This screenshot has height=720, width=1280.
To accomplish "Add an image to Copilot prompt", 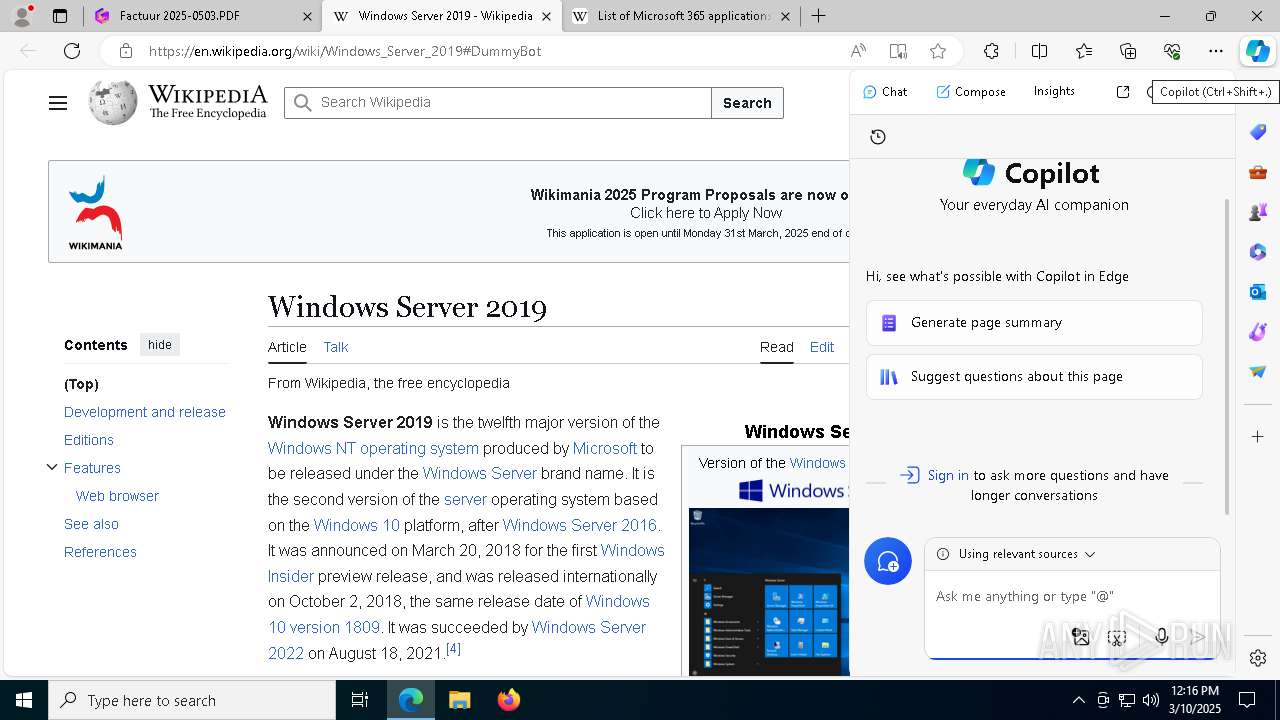I will (1080, 637).
